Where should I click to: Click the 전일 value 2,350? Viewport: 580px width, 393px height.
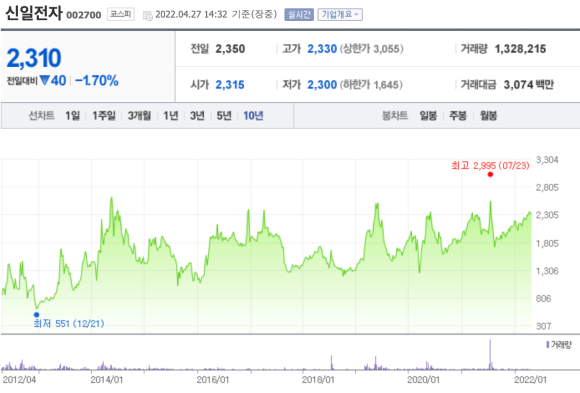tap(230, 49)
